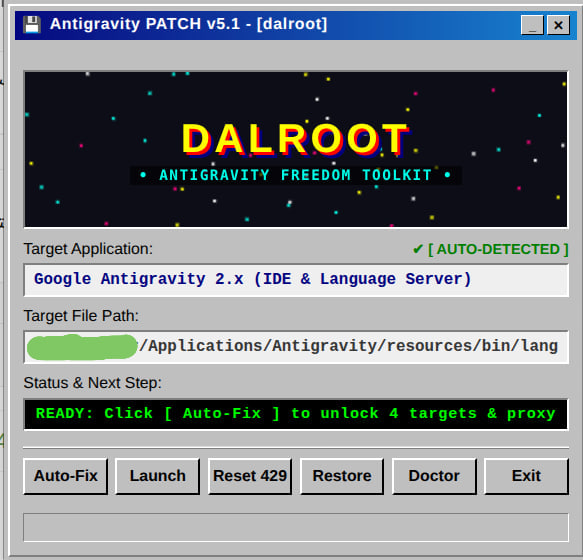The width and height of the screenshot is (583, 560).
Task: Click the Target Application field
Action: pyautogui.click(x=296, y=280)
